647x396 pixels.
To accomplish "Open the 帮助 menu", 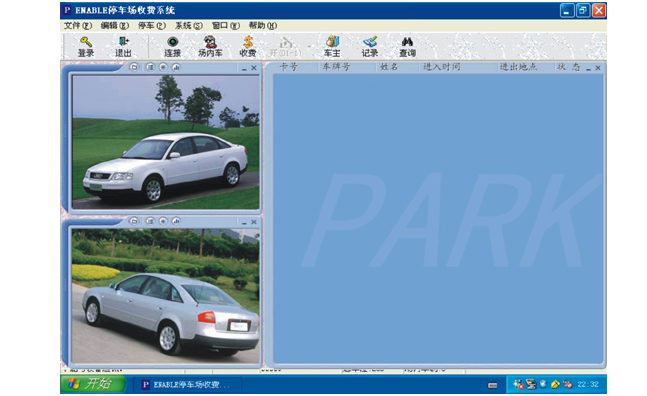I will tap(263, 26).
